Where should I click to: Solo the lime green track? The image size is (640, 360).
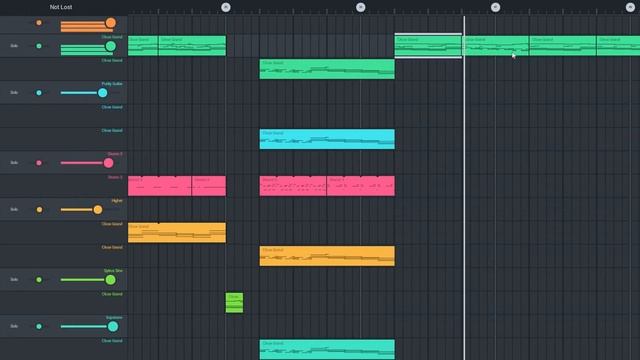point(14,280)
